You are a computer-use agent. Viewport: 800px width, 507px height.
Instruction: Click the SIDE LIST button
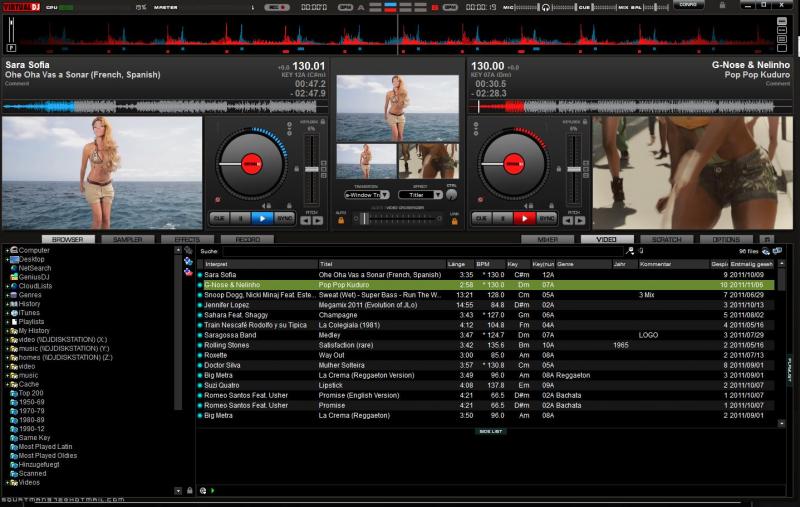(491, 431)
